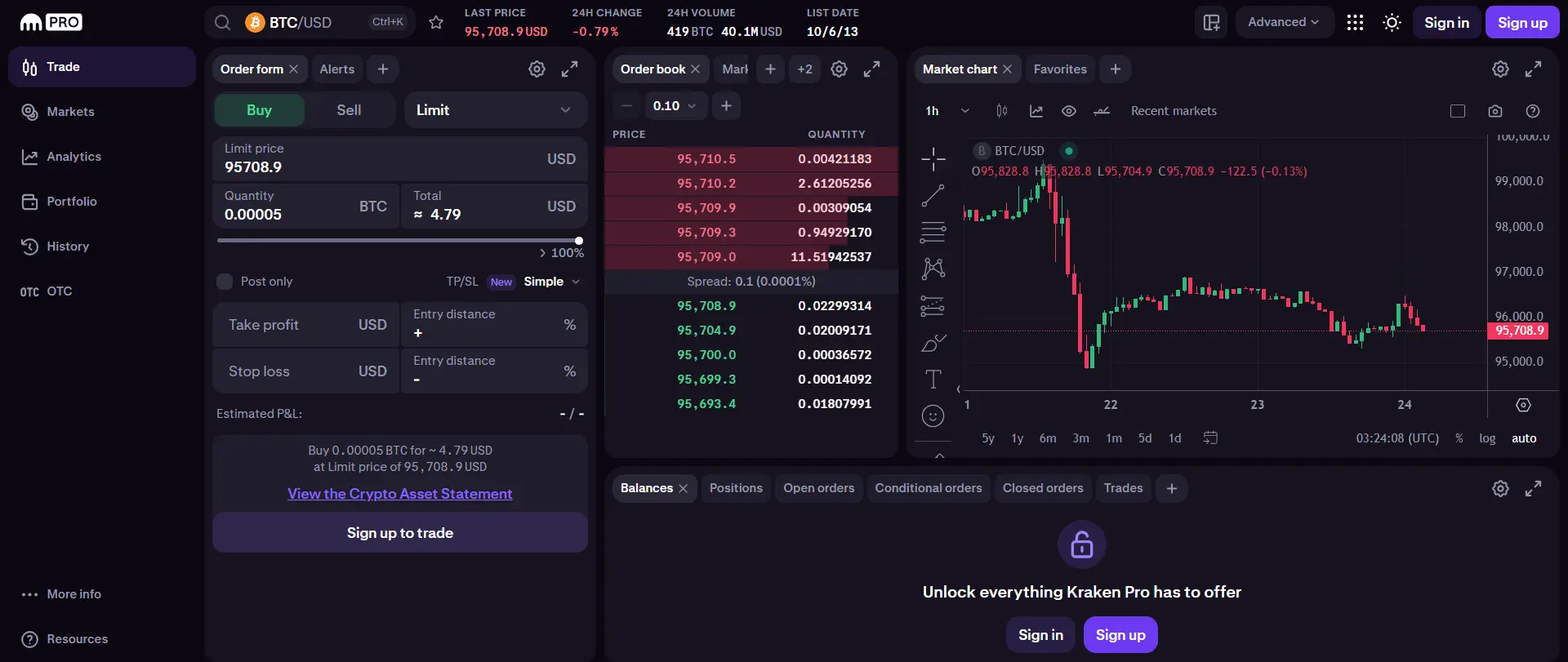Select the Buy side toggle
Viewport: 1568px width, 662px height.
pyautogui.click(x=260, y=110)
